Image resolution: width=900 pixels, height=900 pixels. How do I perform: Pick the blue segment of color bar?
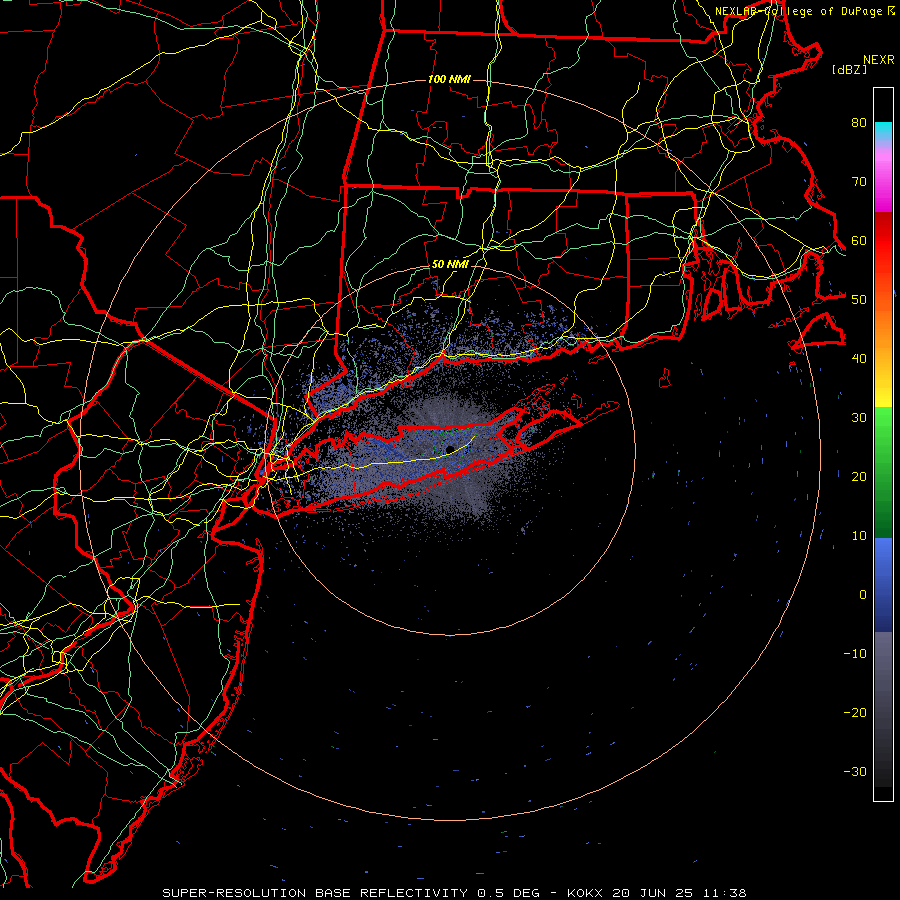click(x=883, y=585)
